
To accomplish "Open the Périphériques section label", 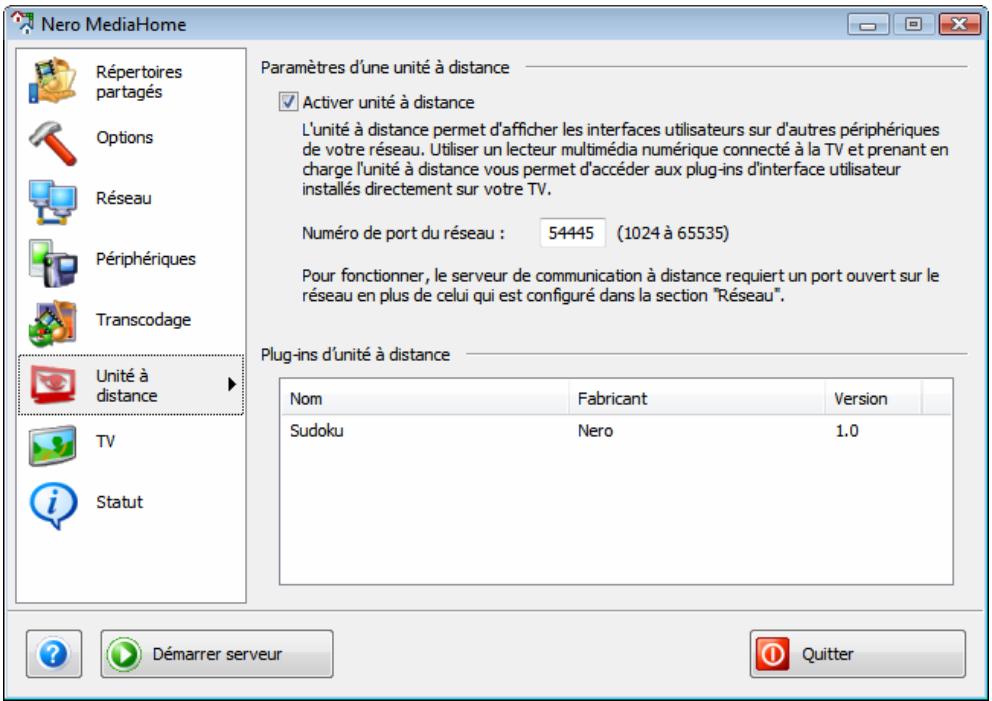I will pyautogui.click(x=146, y=259).
